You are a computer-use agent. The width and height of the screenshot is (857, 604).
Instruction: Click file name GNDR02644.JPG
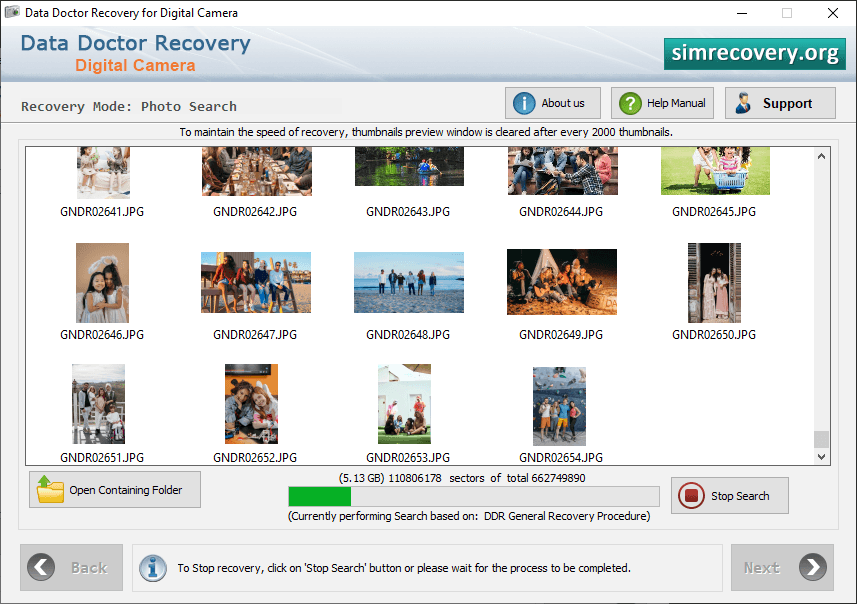(561, 212)
